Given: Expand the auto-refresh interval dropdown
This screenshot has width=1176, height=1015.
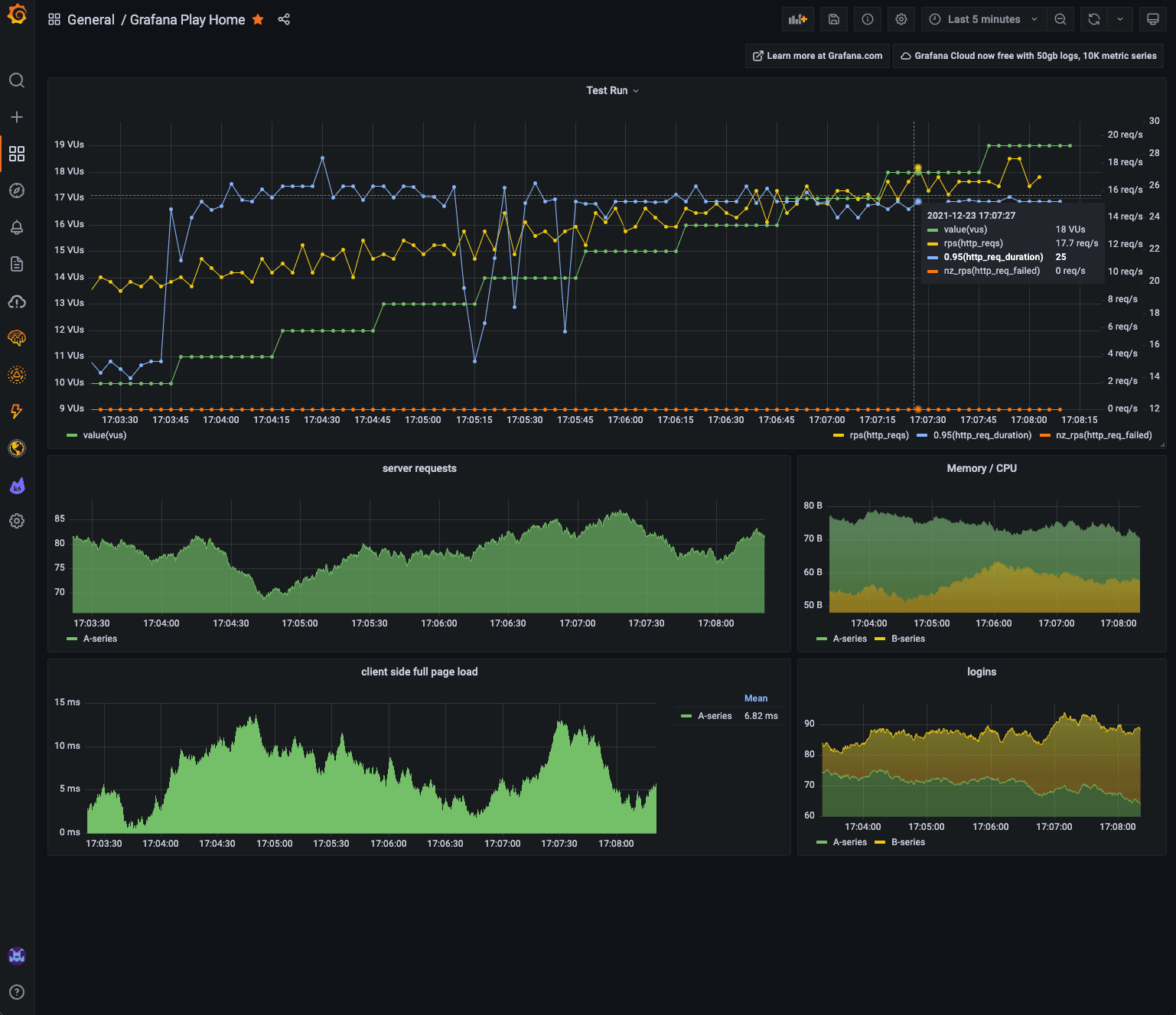Looking at the screenshot, I should tap(1119, 19).
